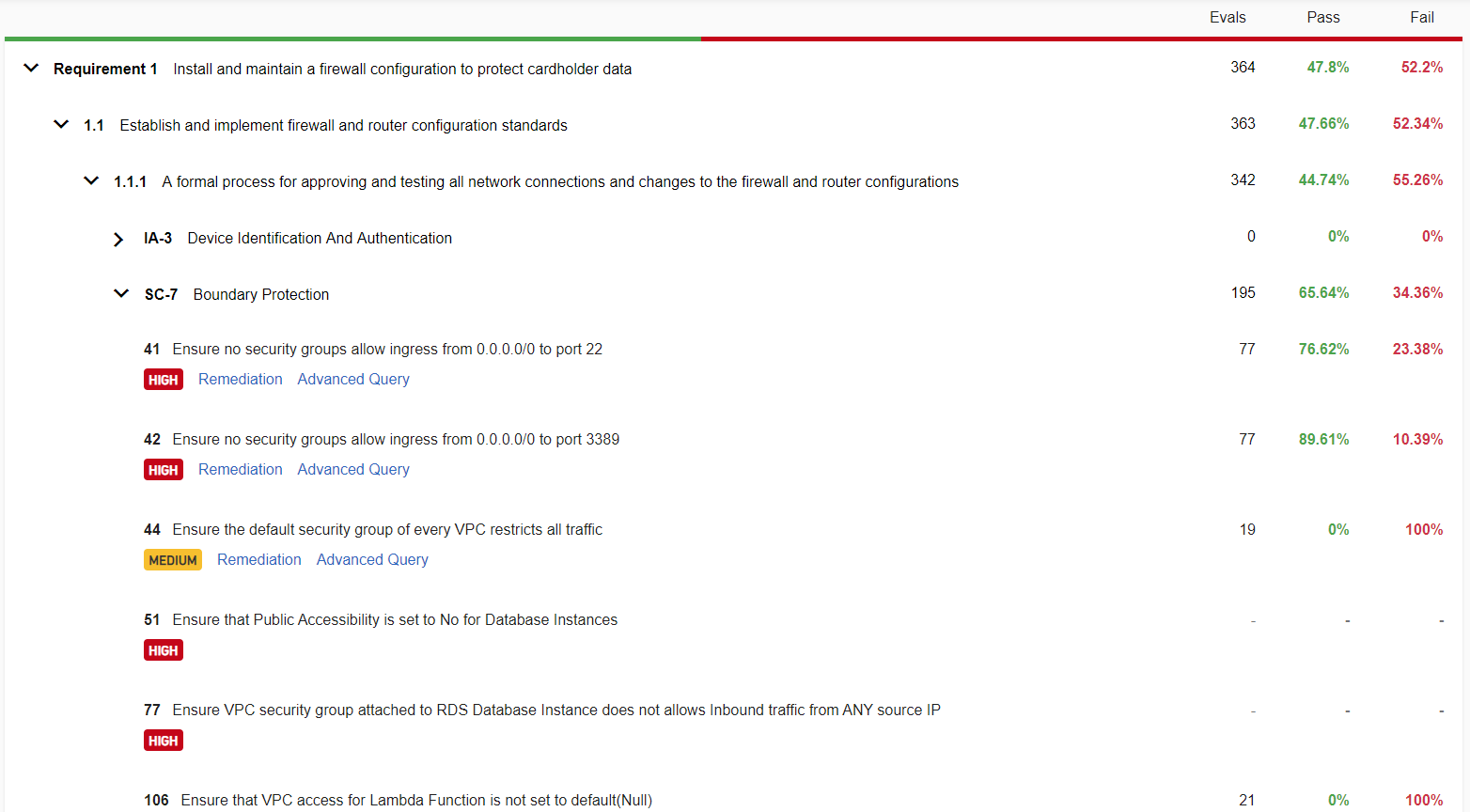The height and width of the screenshot is (812, 1470).
Task: Click the Evals column header
Action: pyautogui.click(x=1228, y=18)
